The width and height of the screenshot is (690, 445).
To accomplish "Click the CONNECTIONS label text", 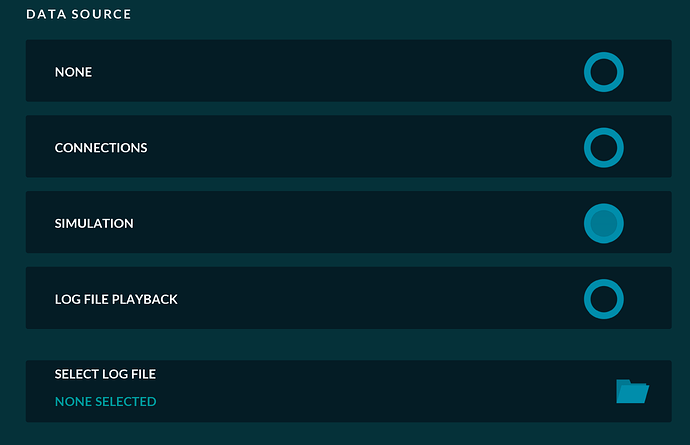I will pyautogui.click(x=101, y=148).
